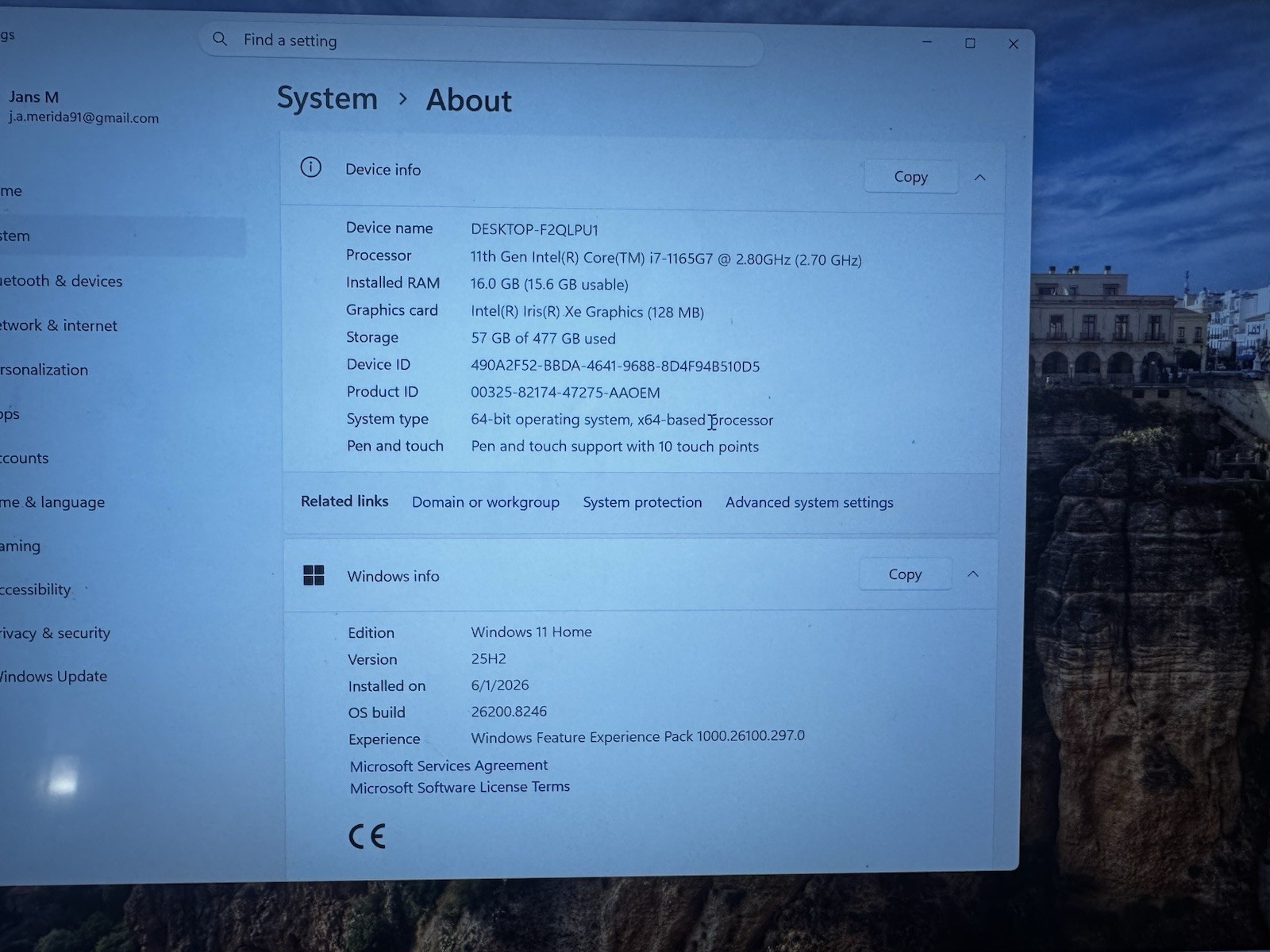Click the Intel Iris Xe Graphics value
Screen dimensions: 1270x952
[587, 312]
